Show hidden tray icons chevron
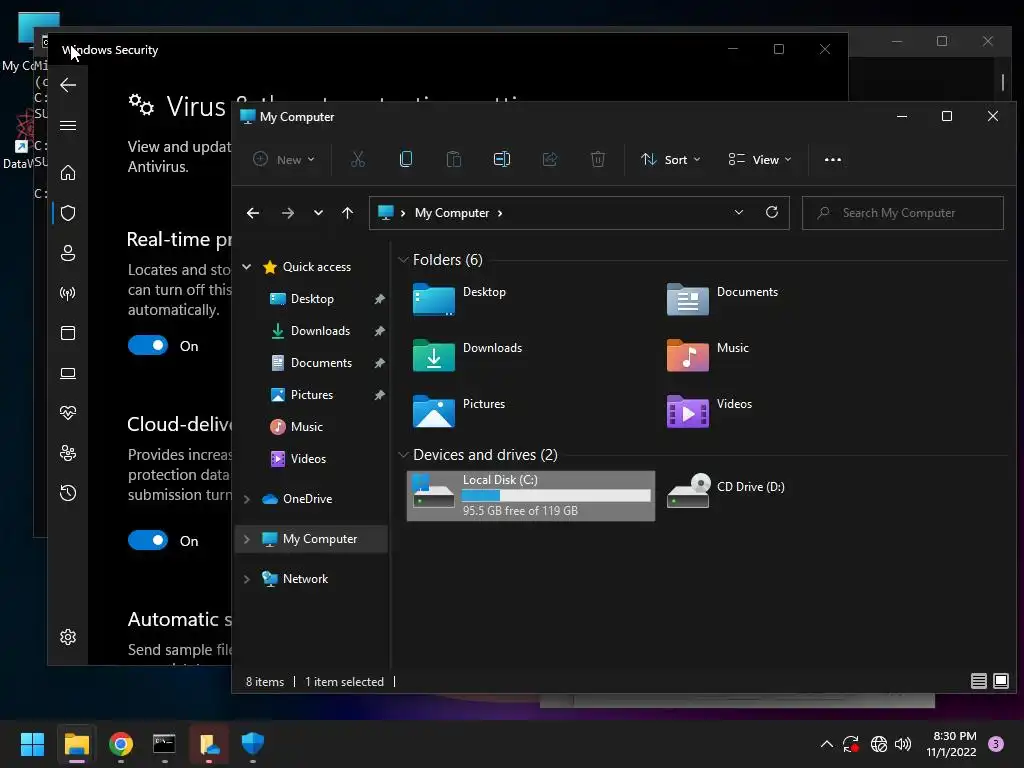Image resolution: width=1024 pixels, height=768 pixels. [x=826, y=744]
